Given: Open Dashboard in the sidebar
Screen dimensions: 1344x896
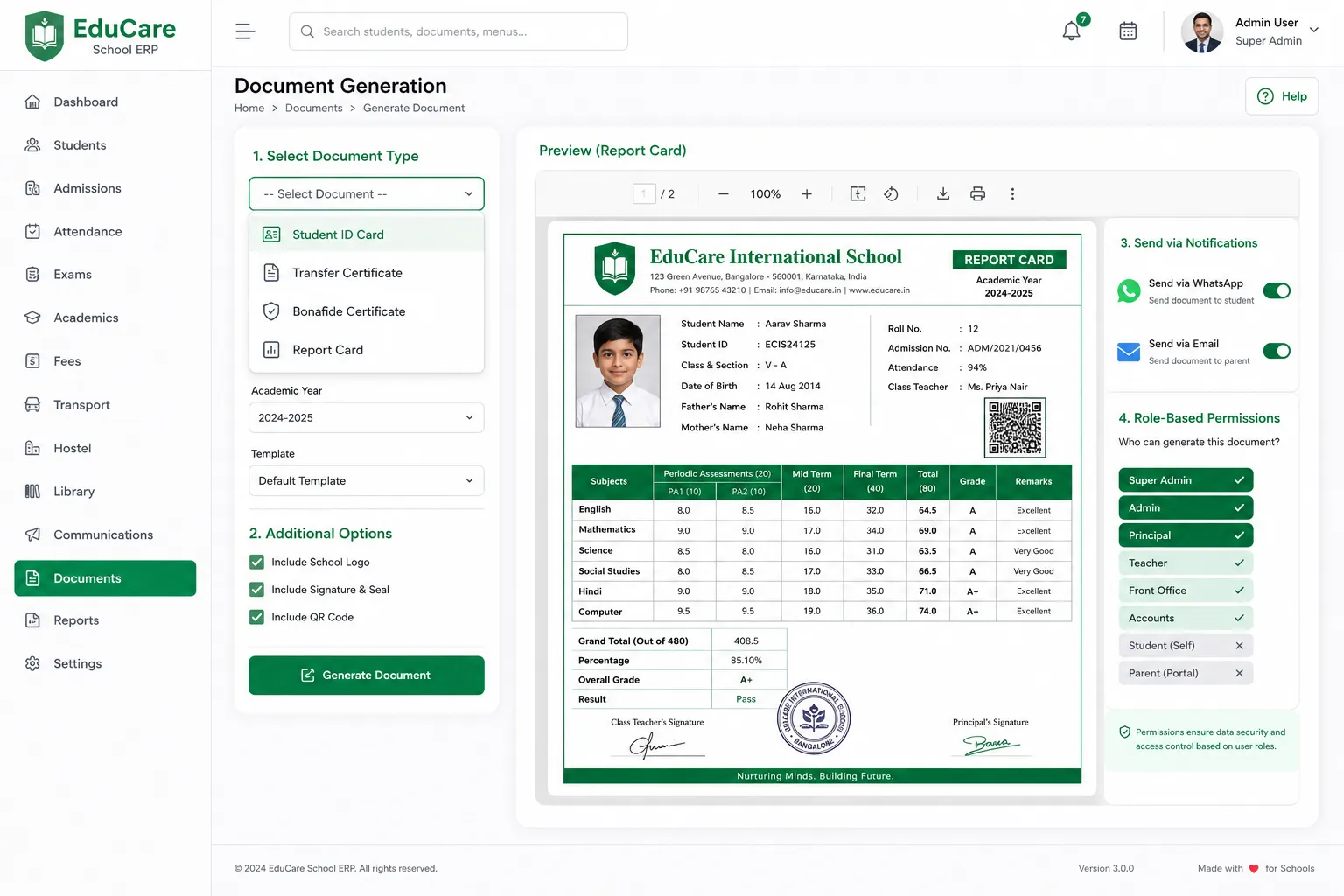Looking at the screenshot, I should tap(105, 101).
